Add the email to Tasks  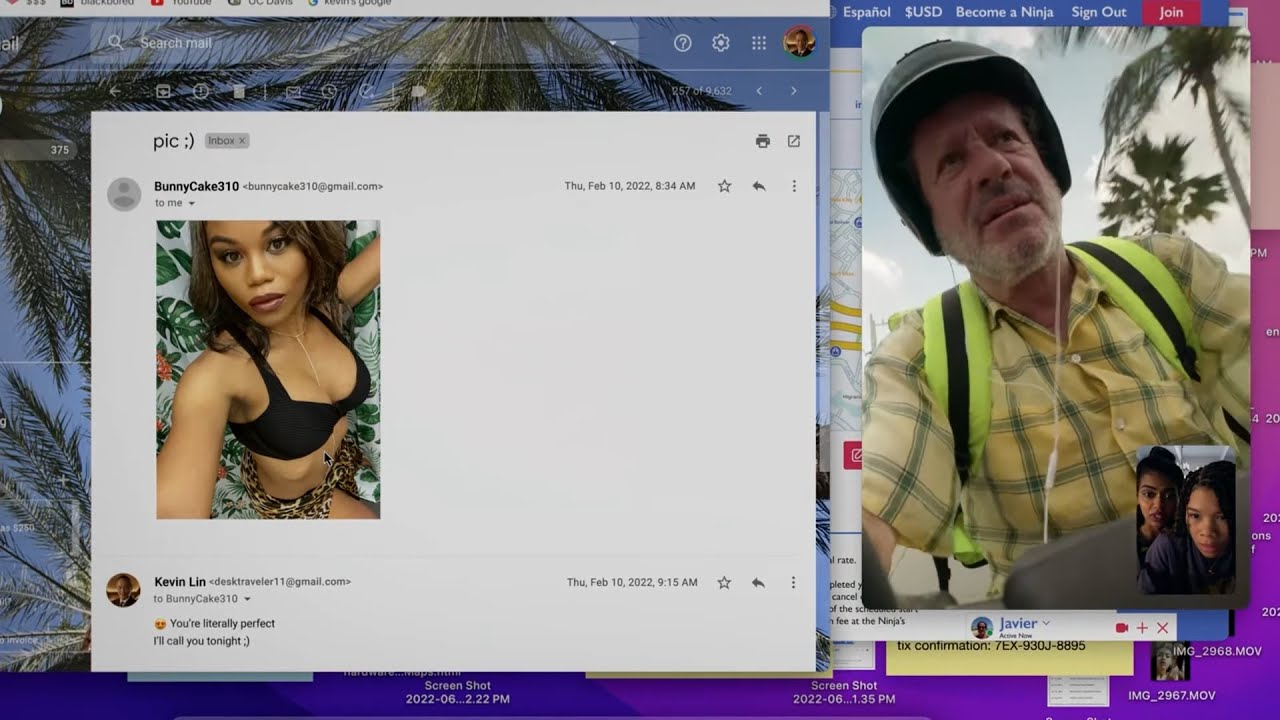click(366, 91)
